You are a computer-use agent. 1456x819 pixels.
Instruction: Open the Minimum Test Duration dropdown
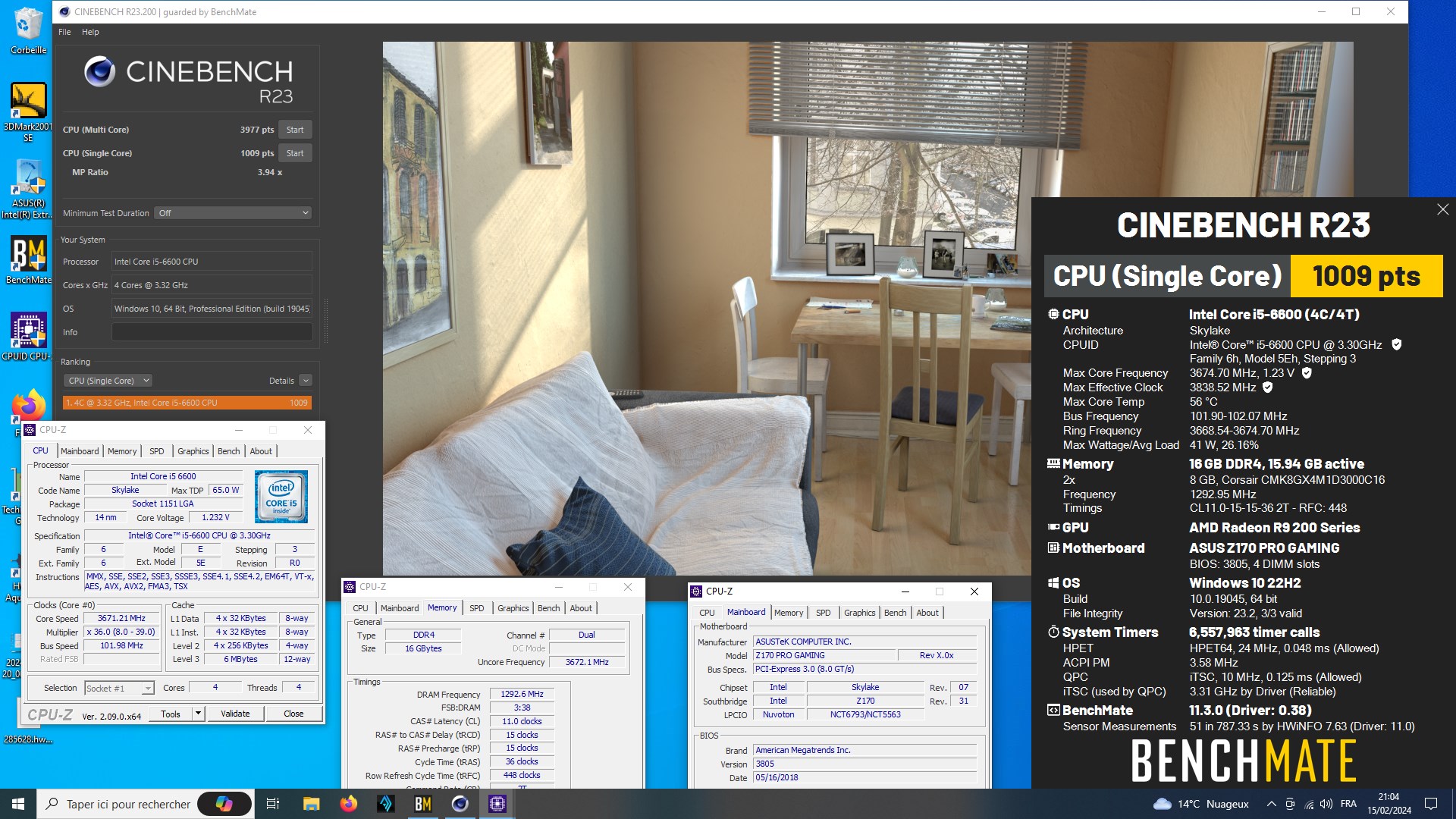[x=233, y=213]
